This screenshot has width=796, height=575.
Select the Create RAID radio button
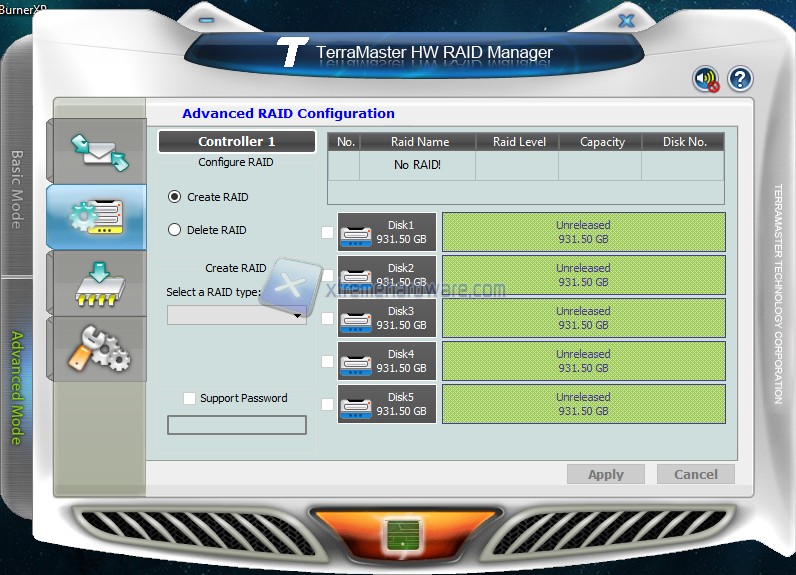[x=175, y=197]
